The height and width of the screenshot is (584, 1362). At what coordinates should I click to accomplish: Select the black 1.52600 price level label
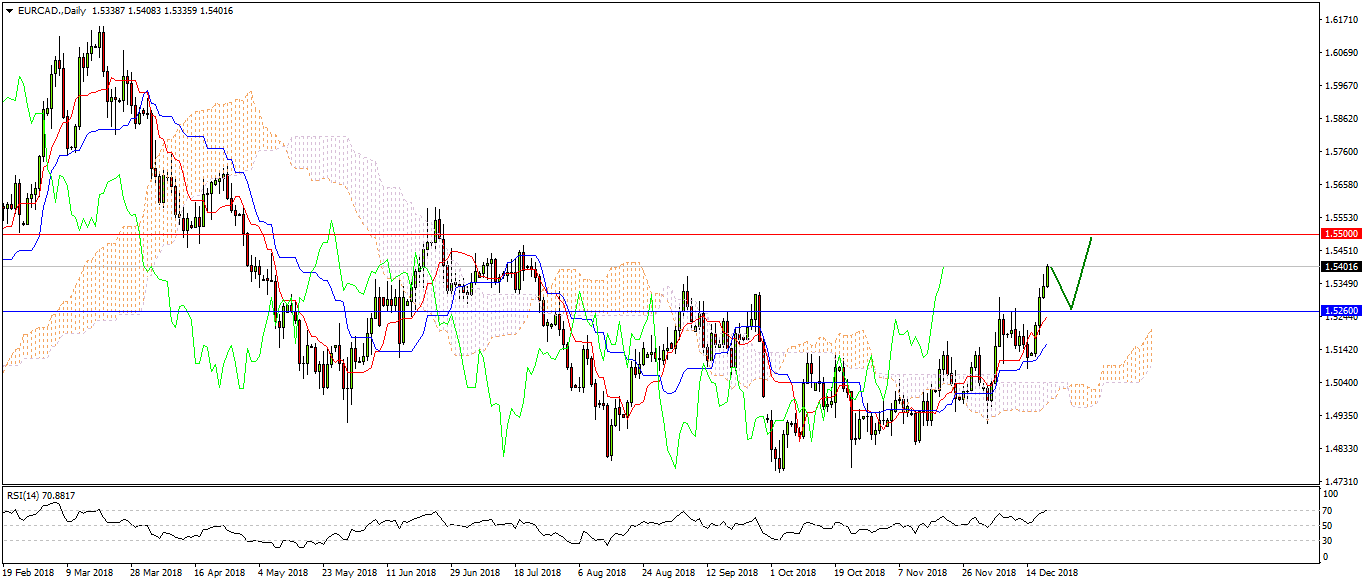[x=1339, y=311]
